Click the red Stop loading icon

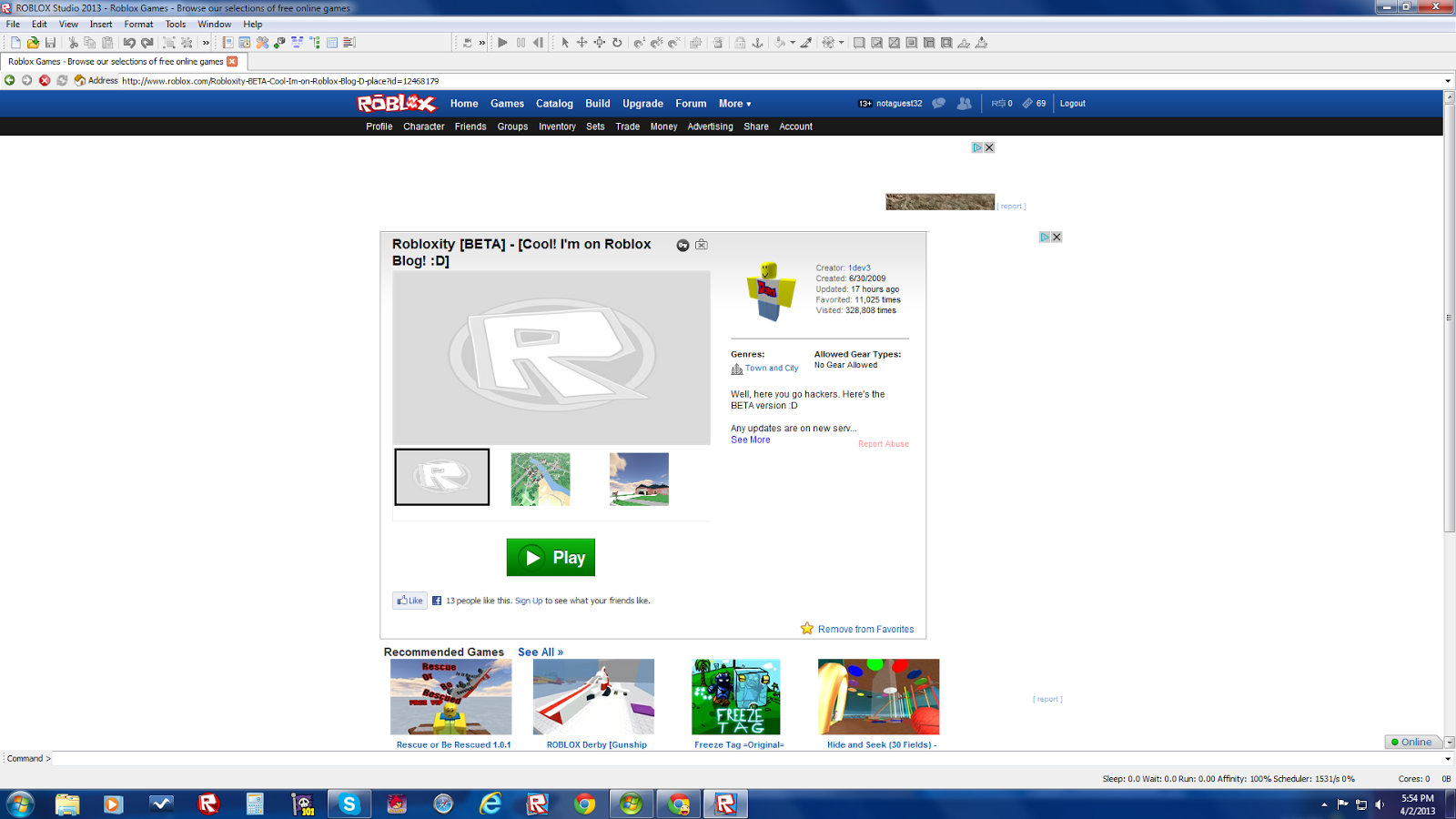point(45,80)
